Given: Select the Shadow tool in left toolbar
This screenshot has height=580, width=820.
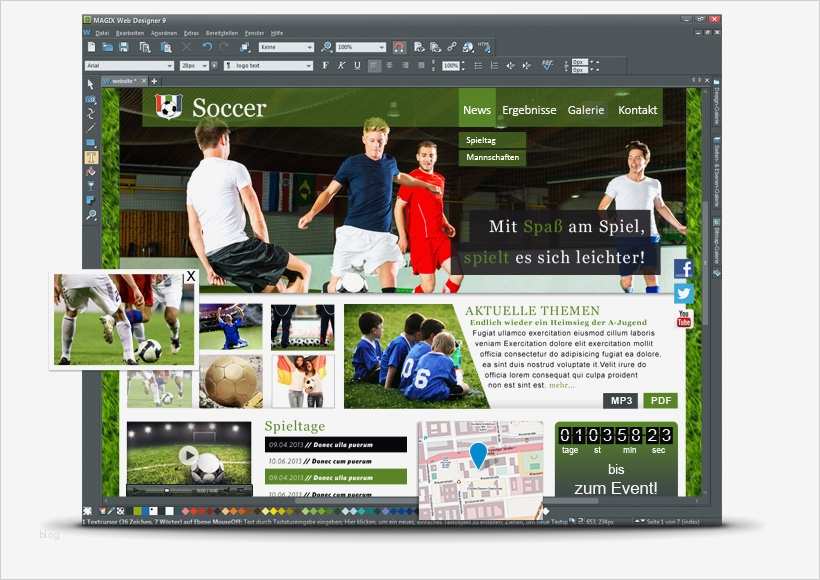Looking at the screenshot, I should (91, 200).
